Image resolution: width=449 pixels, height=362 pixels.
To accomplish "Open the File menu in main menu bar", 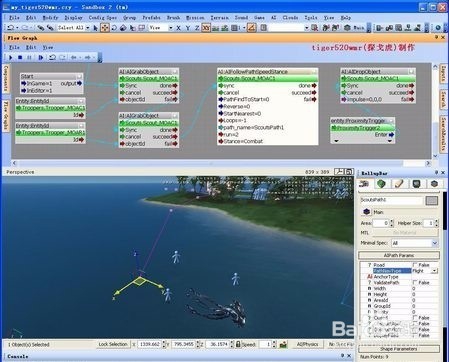I will 14,17.
